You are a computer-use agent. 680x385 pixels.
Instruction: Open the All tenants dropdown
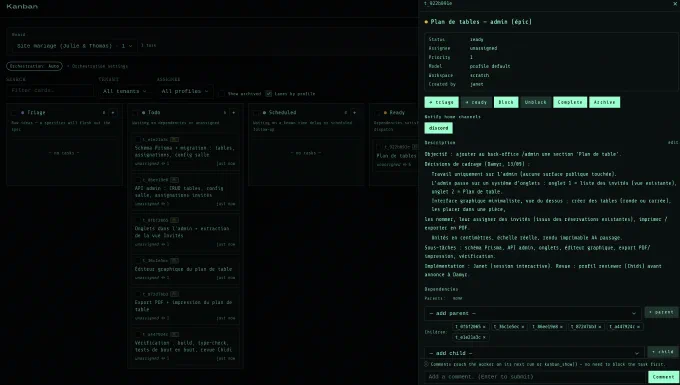125,91
